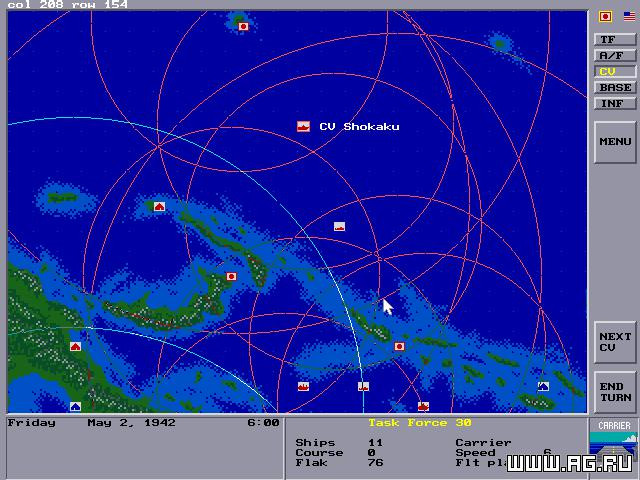640x480 pixels.
Task: Select the TF display mode
Action: click(x=615, y=40)
